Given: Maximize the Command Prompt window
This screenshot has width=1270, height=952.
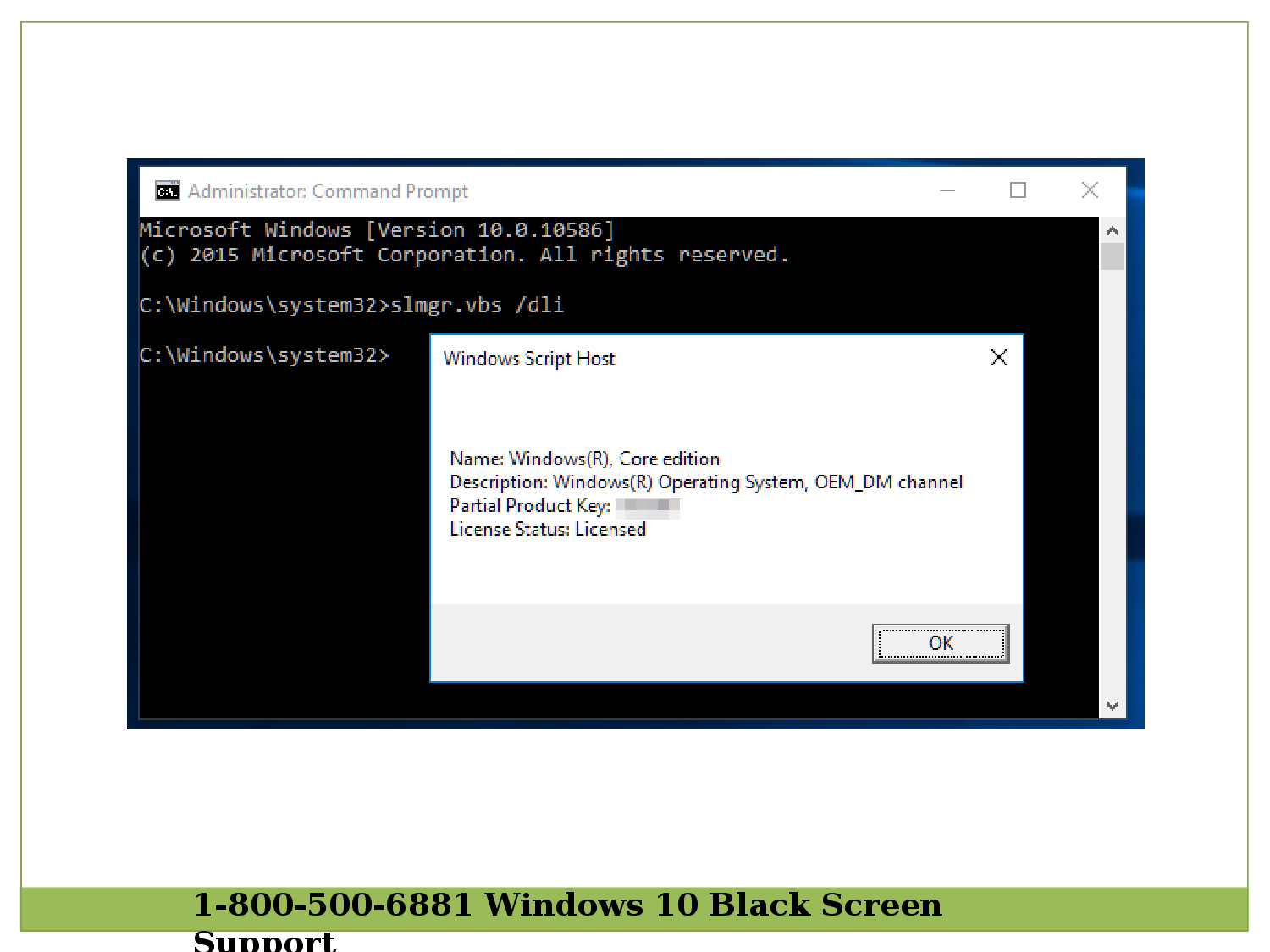Looking at the screenshot, I should click(x=1019, y=190).
